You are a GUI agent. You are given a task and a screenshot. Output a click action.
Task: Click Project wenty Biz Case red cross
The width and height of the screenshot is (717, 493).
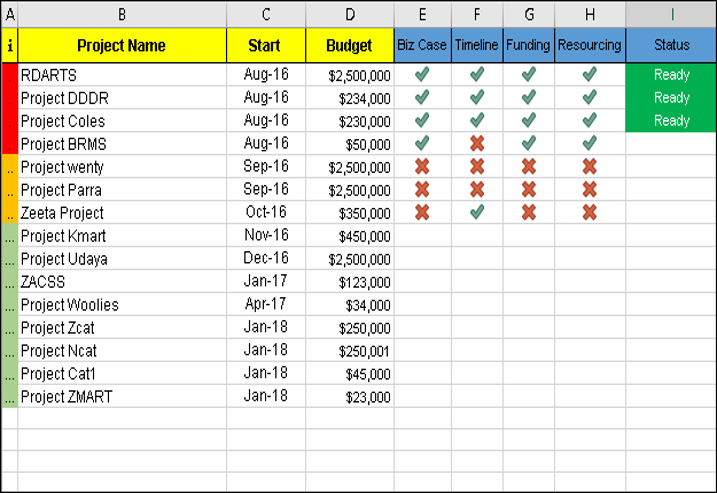coord(422,166)
